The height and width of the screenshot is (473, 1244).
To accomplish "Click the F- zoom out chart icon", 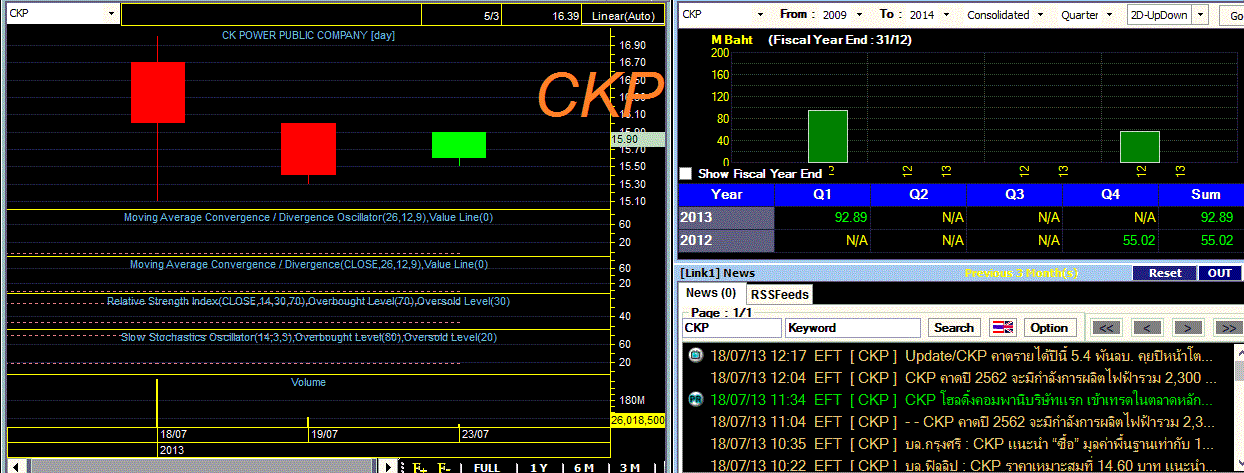I will coord(444,467).
